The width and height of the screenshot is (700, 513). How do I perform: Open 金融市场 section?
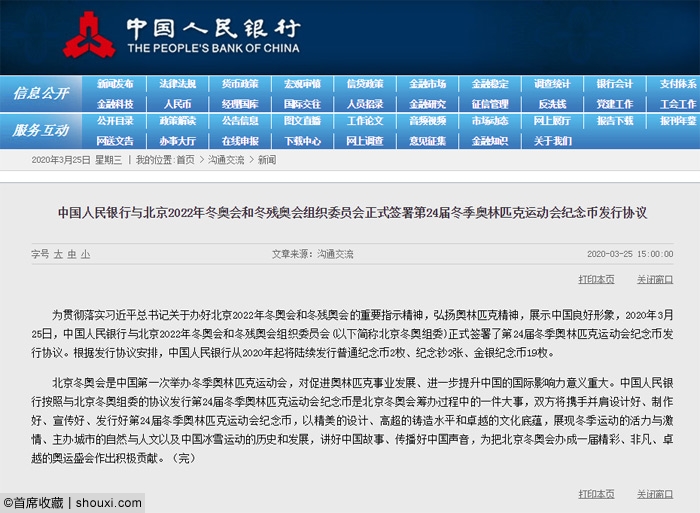(428, 83)
